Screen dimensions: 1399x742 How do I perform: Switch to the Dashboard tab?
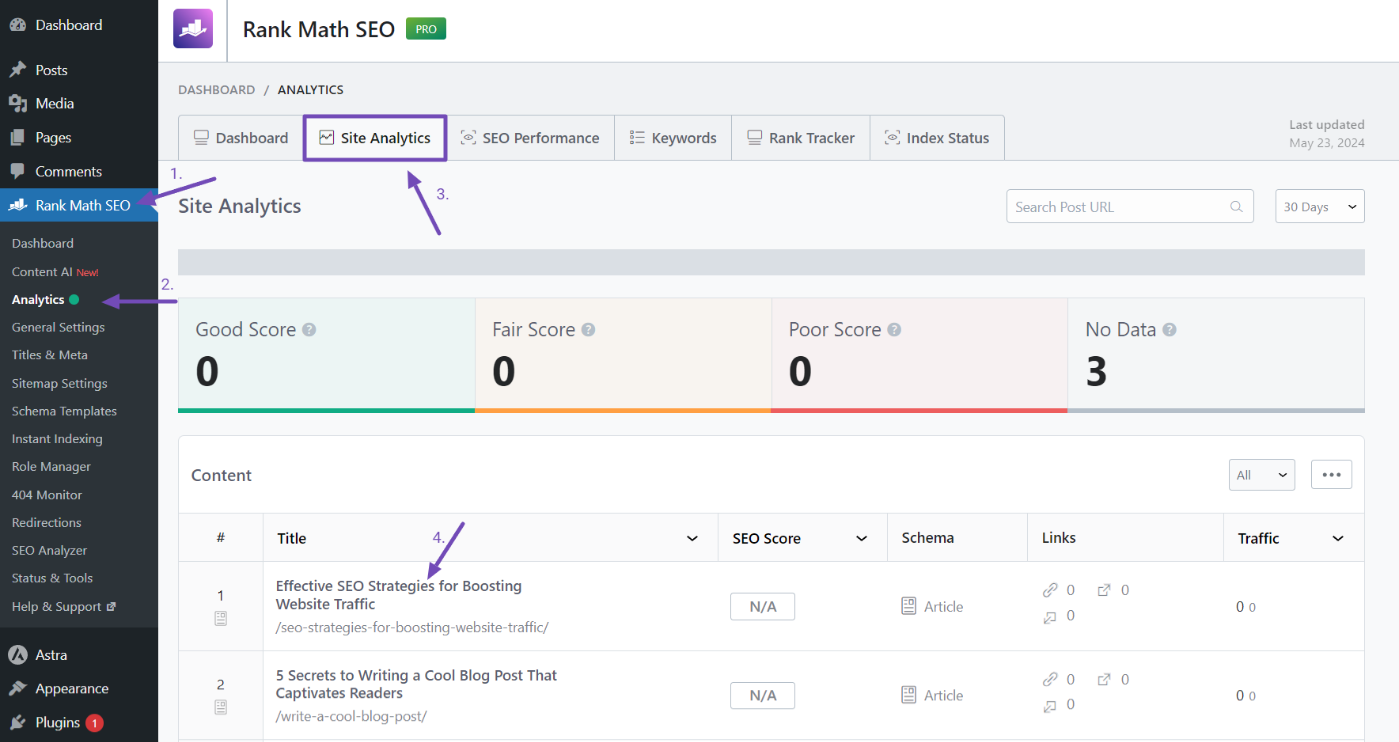click(x=240, y=138)
